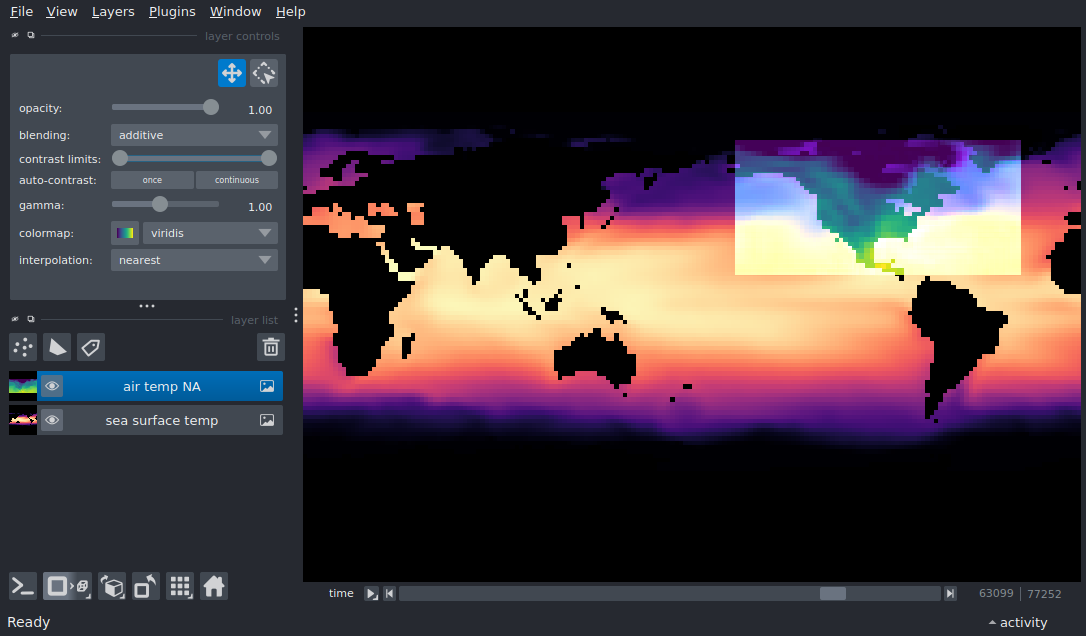Open the File menu
The width and height of the screenshot is (1086, 636).
click(21, 12)
